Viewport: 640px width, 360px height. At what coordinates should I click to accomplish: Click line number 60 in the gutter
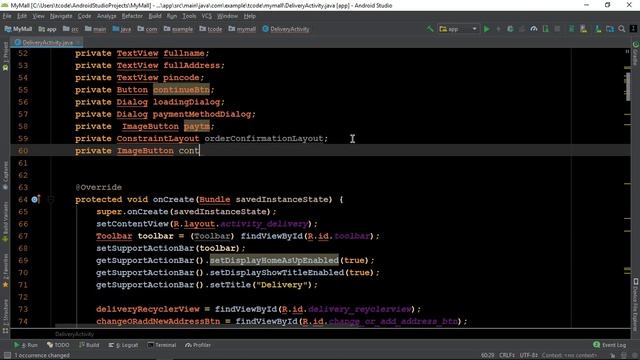click(x=23, y=151)
